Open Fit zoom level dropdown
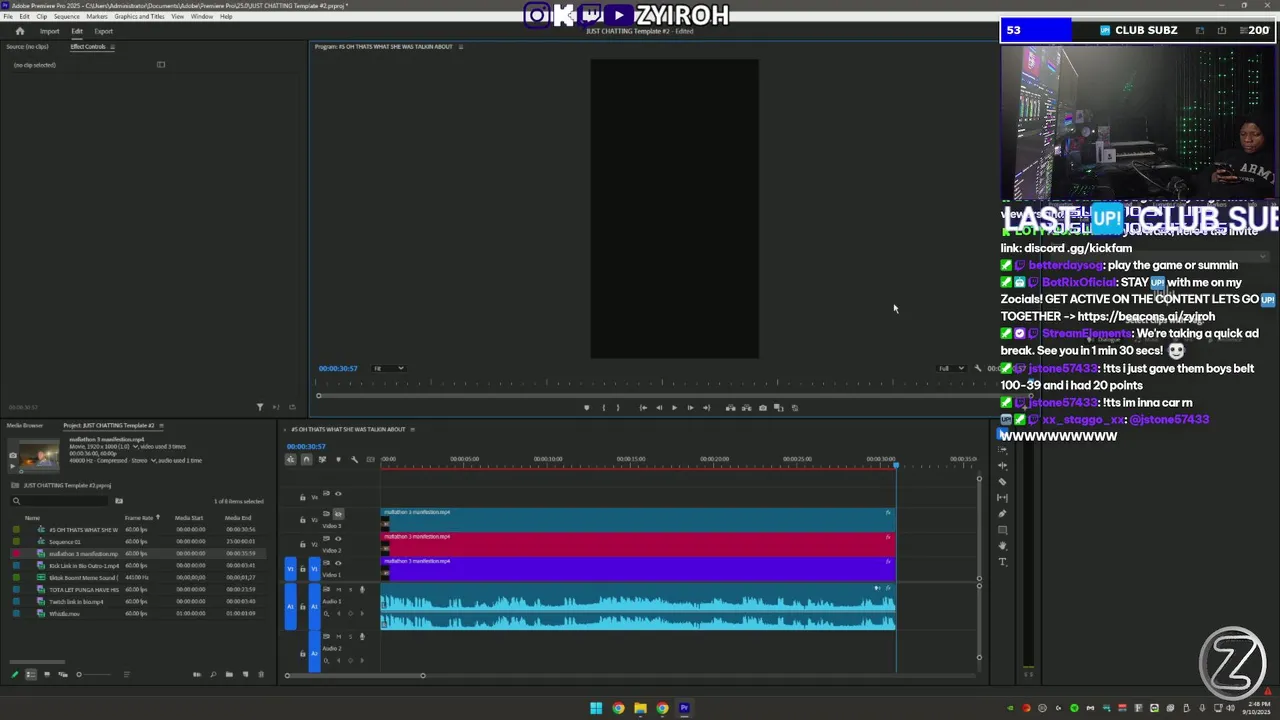Viewport: 1280px width, 720px height. pos(388,368)
